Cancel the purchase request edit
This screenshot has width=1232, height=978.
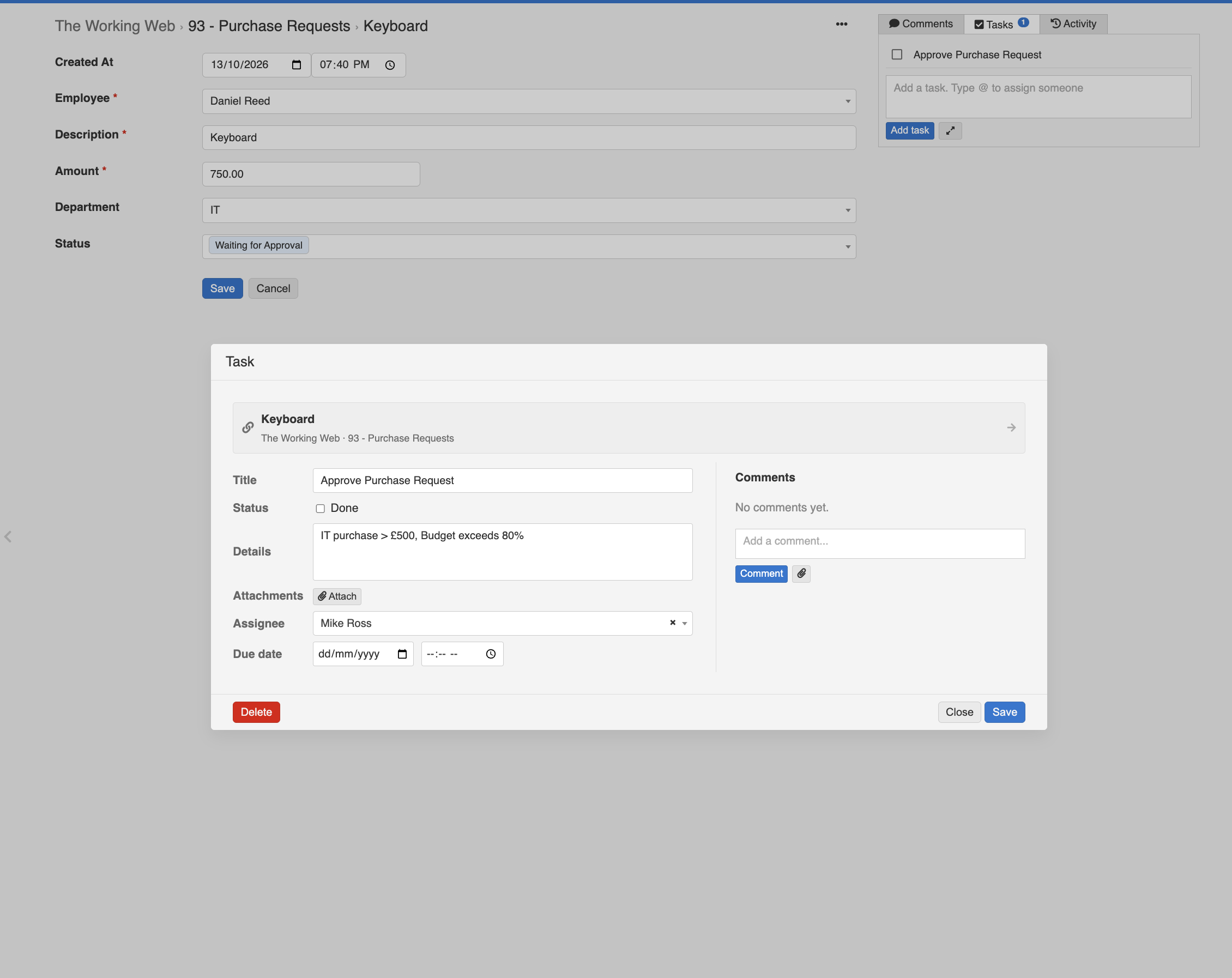(273, 288)
